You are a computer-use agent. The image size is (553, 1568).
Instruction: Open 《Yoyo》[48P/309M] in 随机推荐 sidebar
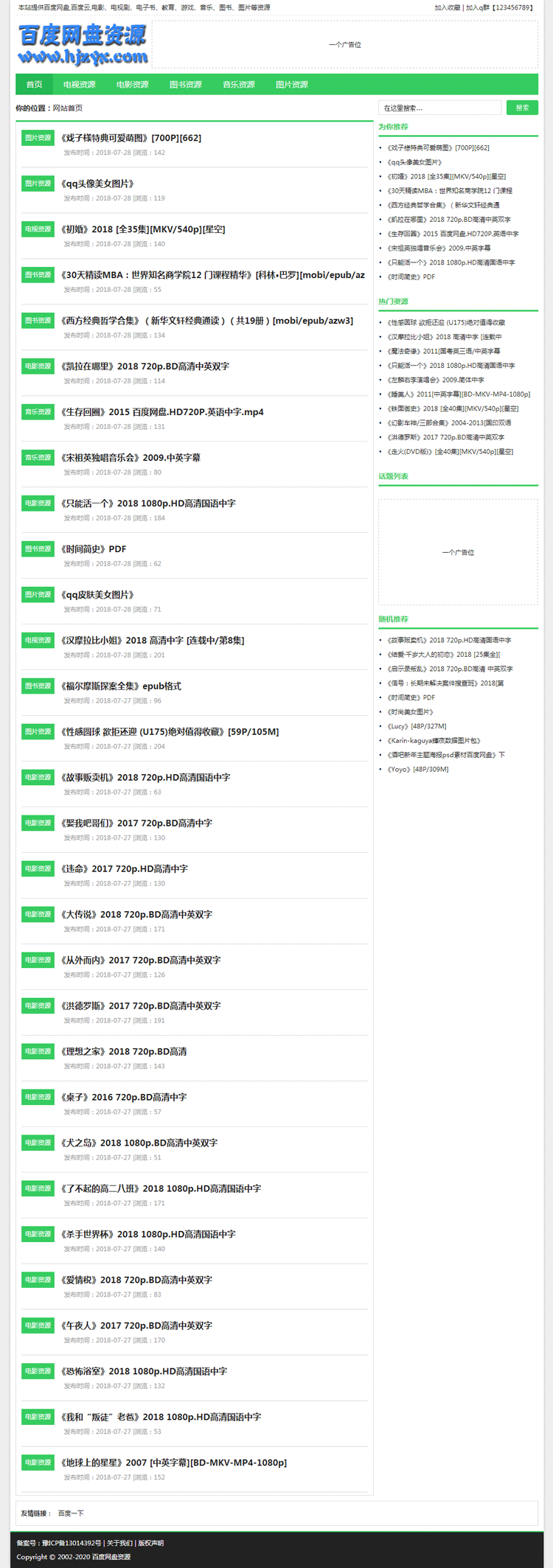(417, 770)
